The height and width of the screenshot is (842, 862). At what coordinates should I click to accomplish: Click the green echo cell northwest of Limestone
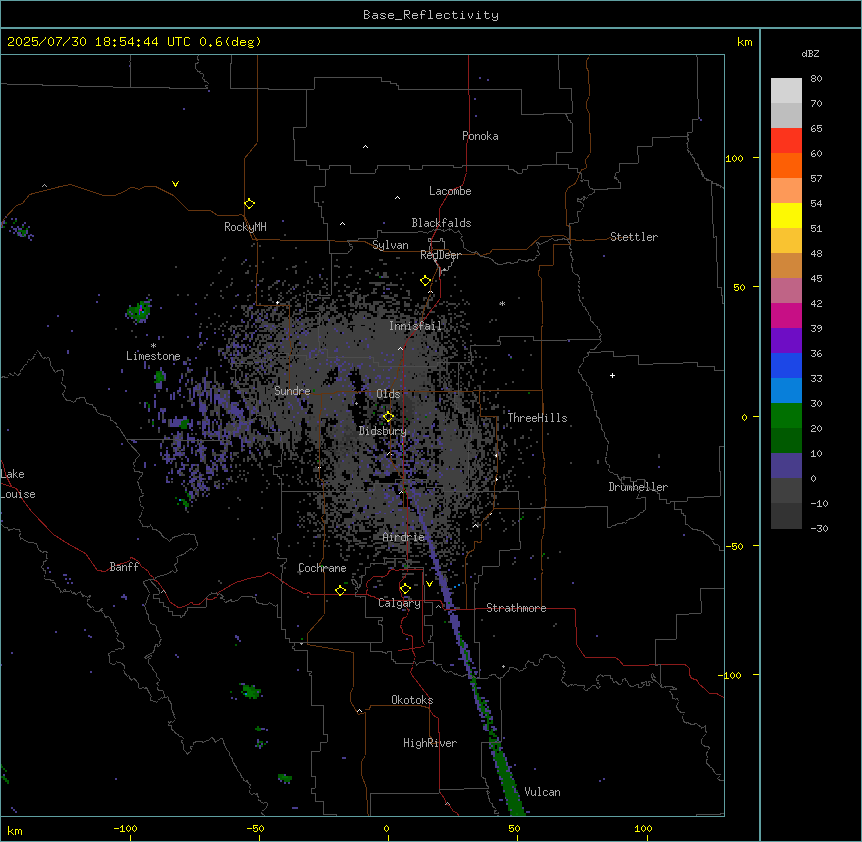click(x=139, y=311)
